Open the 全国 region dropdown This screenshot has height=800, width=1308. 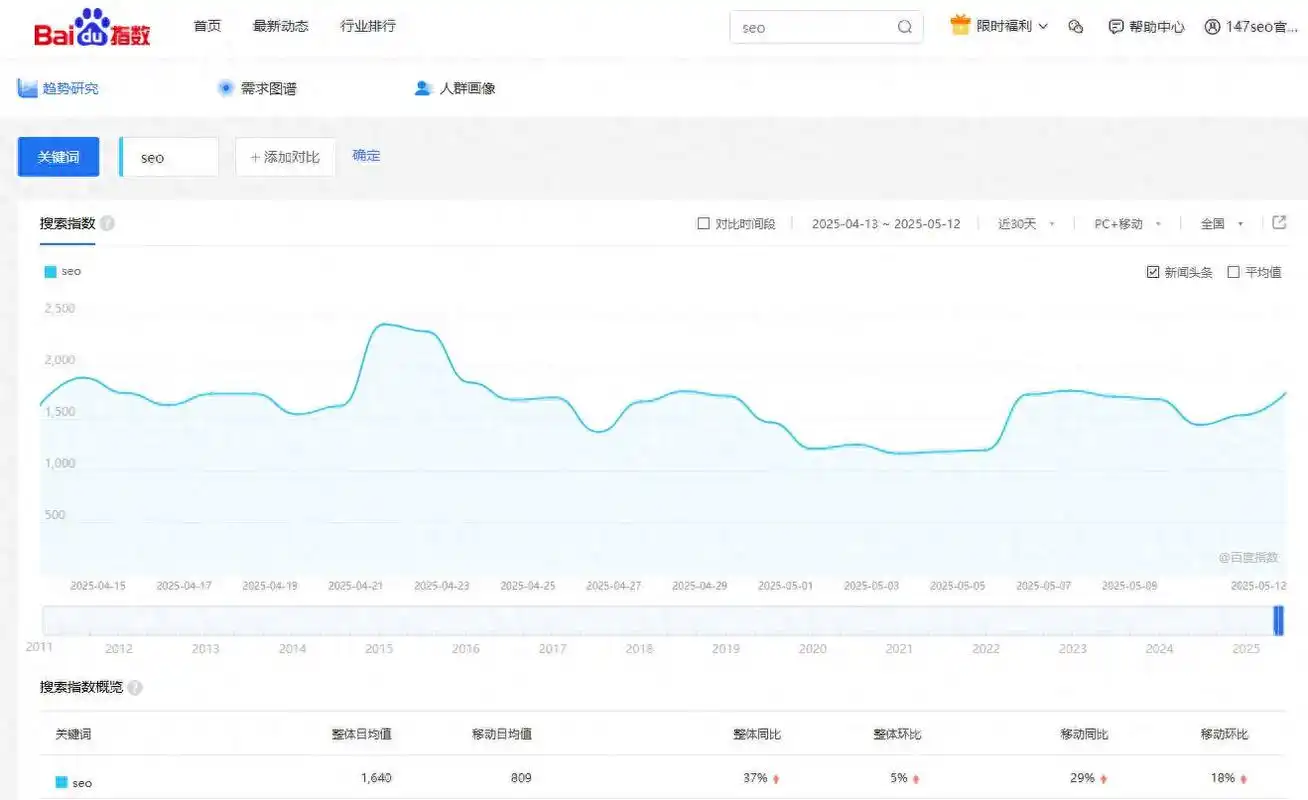[1212, 224]
